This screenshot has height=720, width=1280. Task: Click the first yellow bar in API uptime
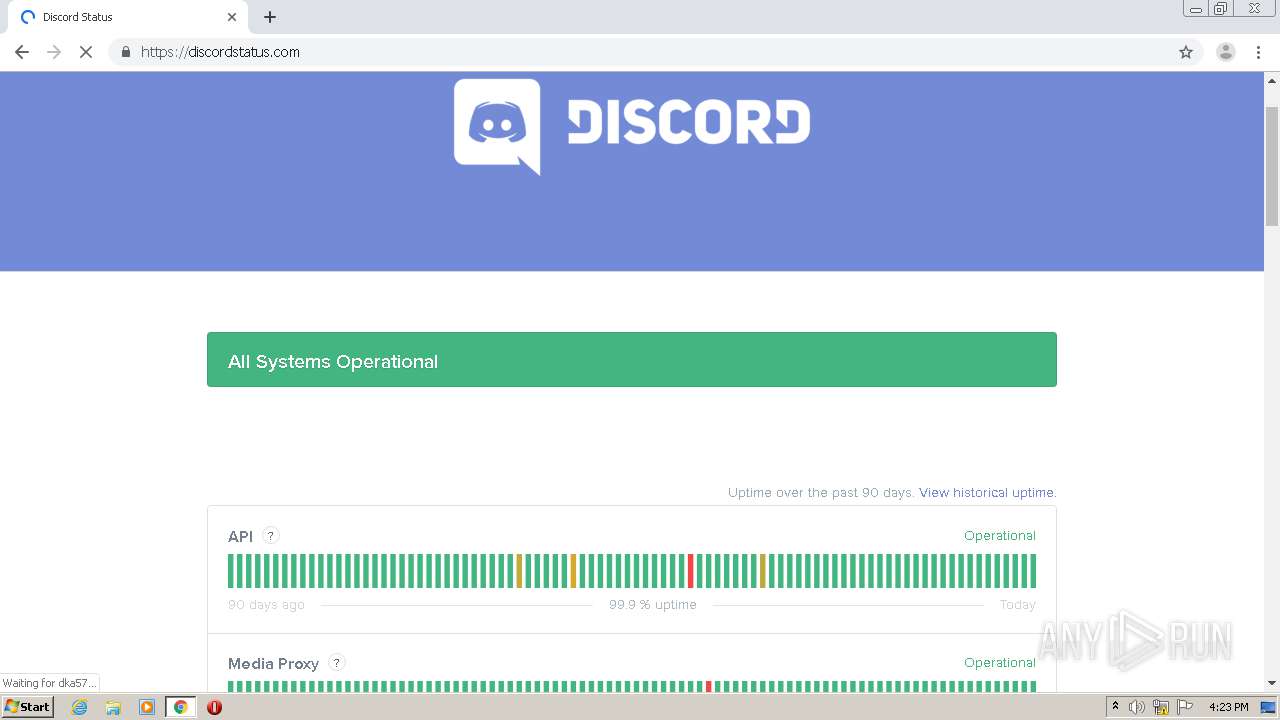(x=519, y=571)
